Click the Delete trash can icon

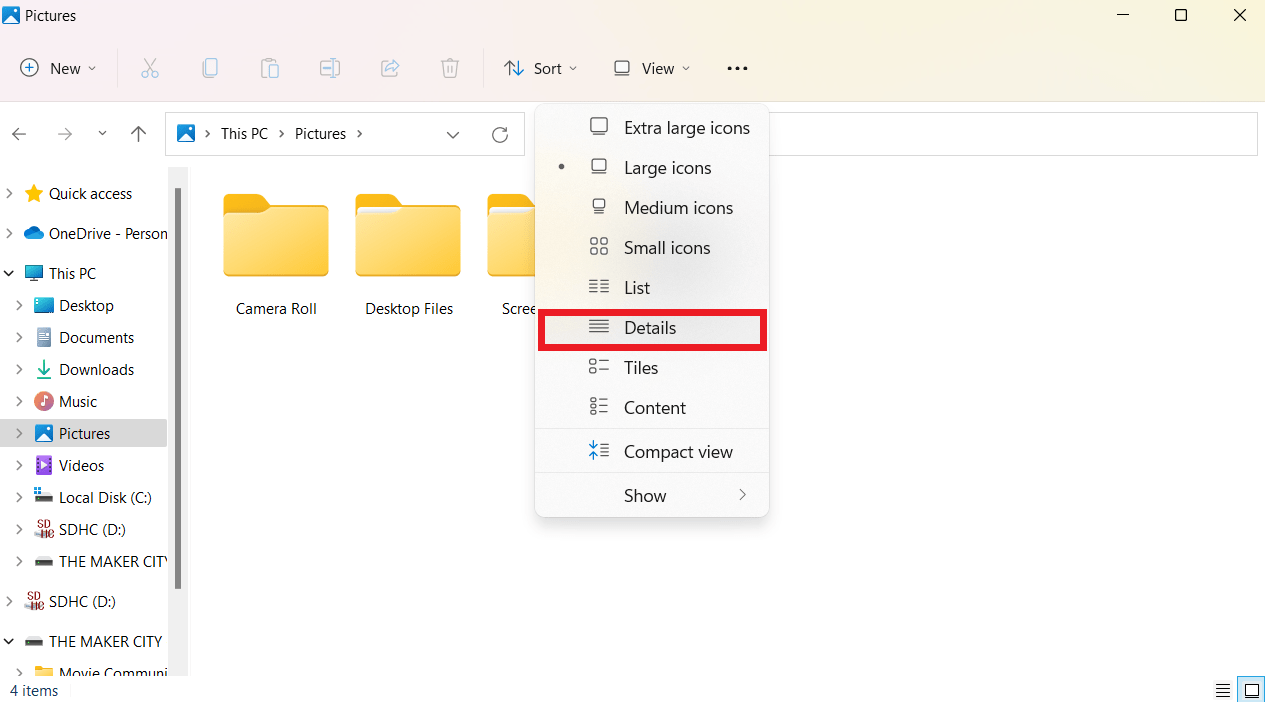[450, 68]
